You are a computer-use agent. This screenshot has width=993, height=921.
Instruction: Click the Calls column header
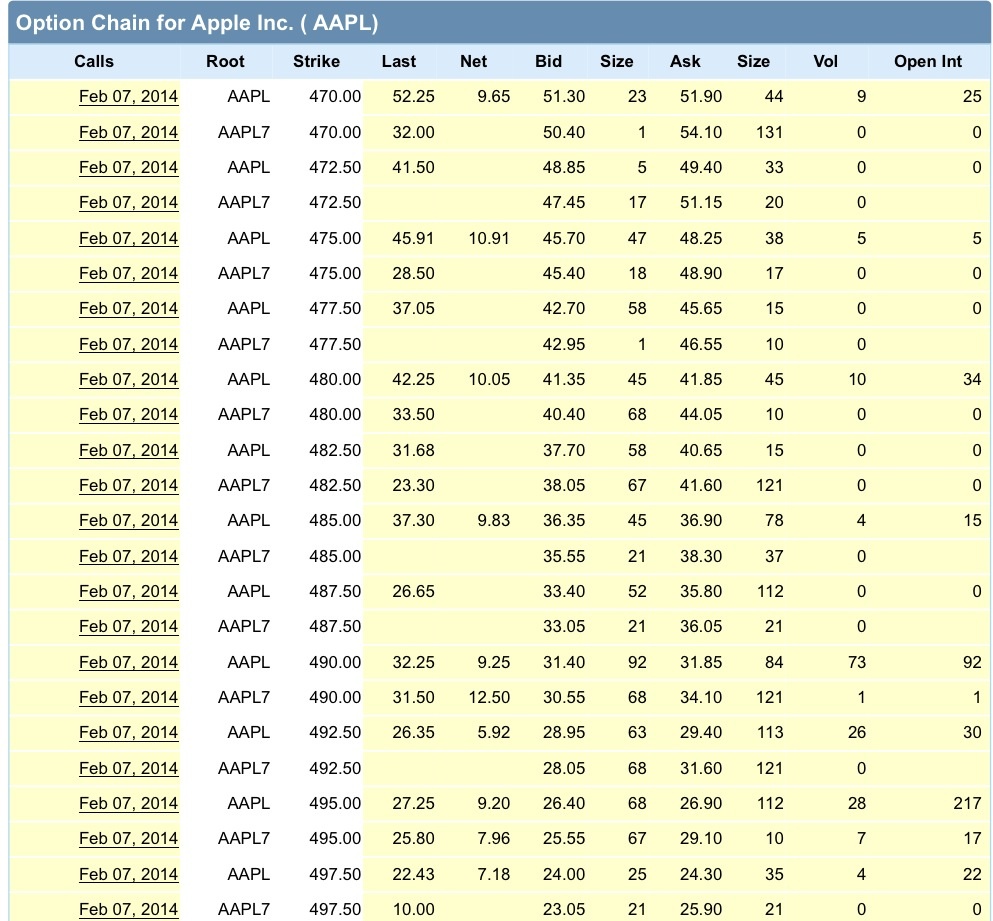click(94, 61)
